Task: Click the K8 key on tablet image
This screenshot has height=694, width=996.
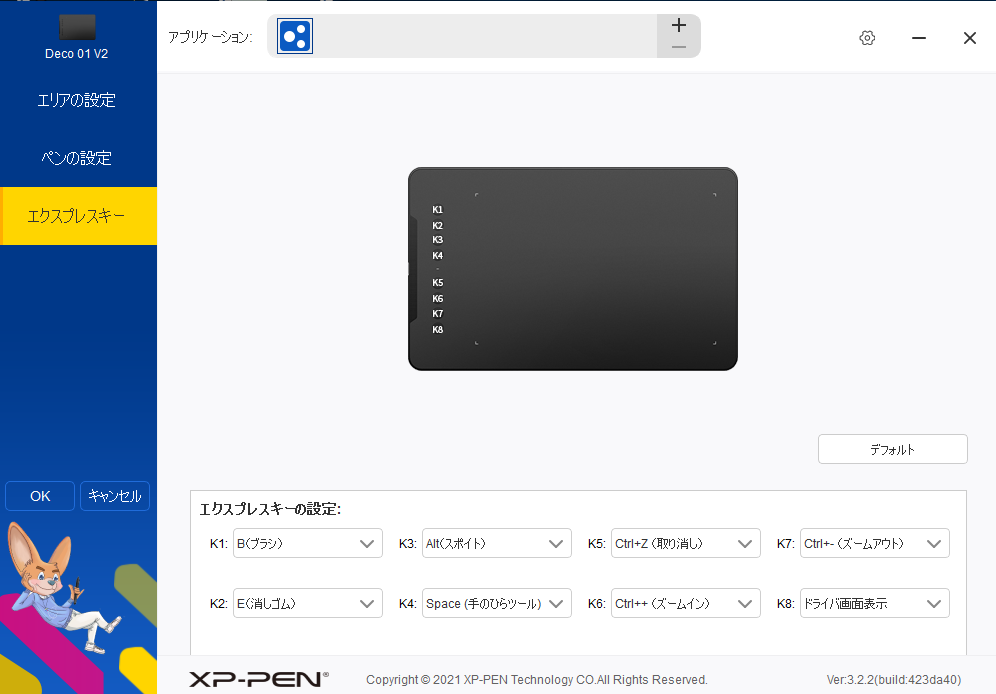Action: [x=438, y=330]
